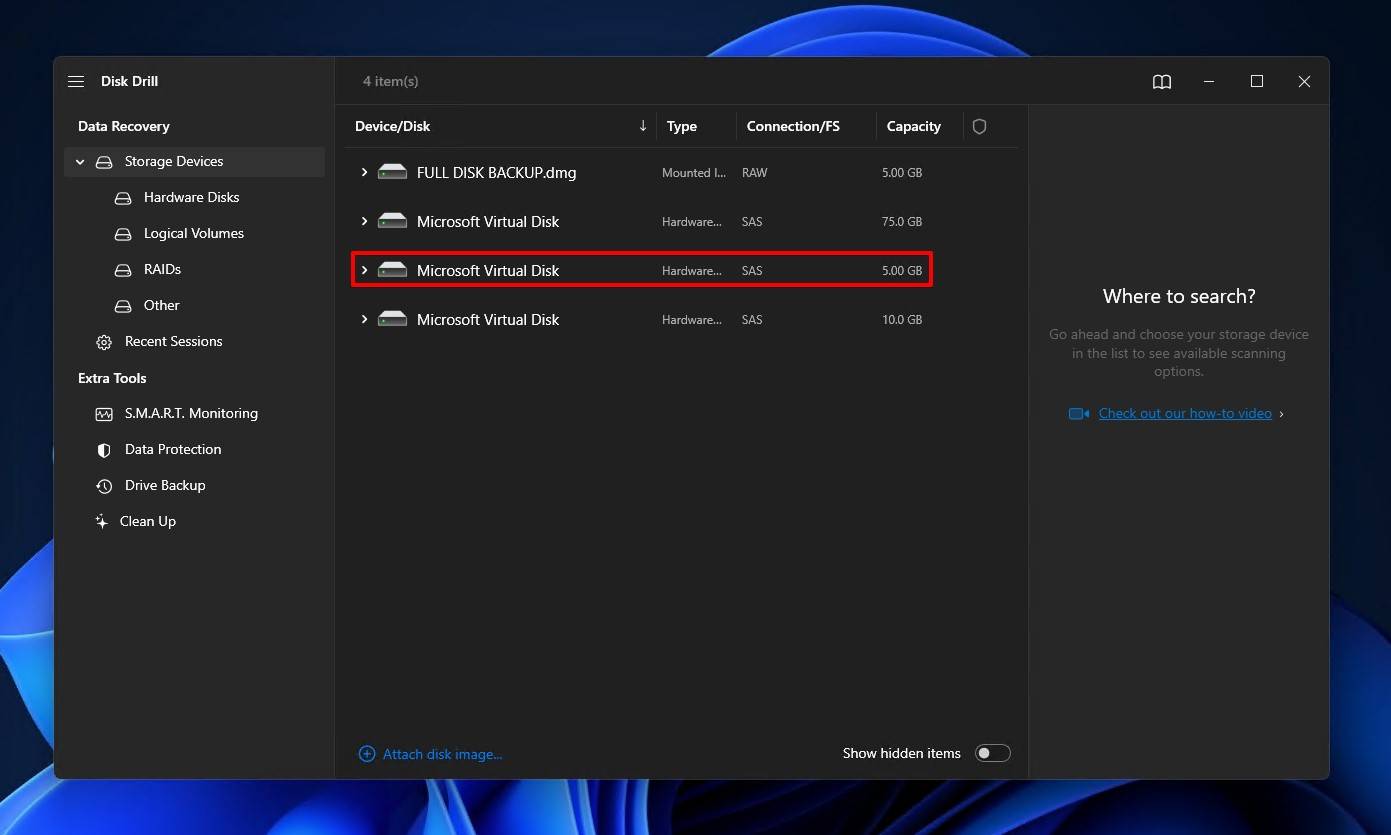Click the Clean Up sparkle icon
Screen dimensions: 1391x835
click(x=101, y=522)
